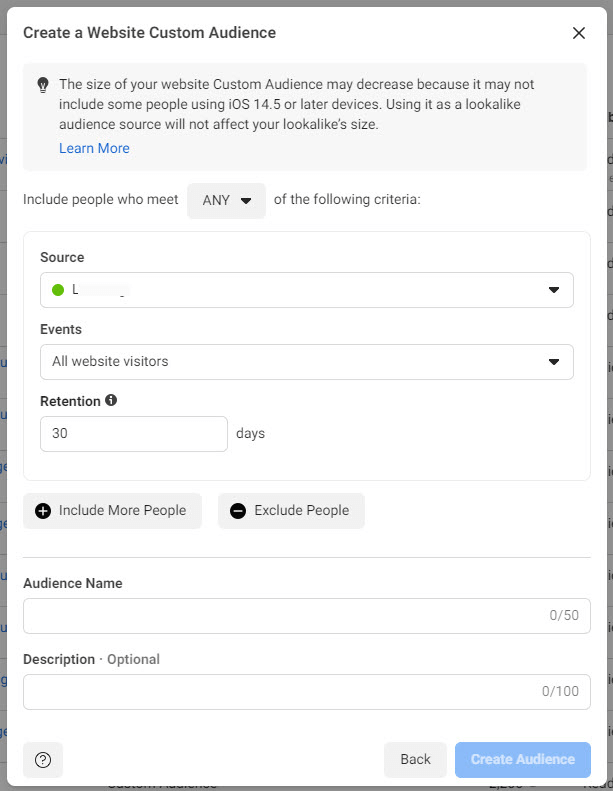Click into the optional Description field
This screenshot has width=613, height=791.
[280, 692]
